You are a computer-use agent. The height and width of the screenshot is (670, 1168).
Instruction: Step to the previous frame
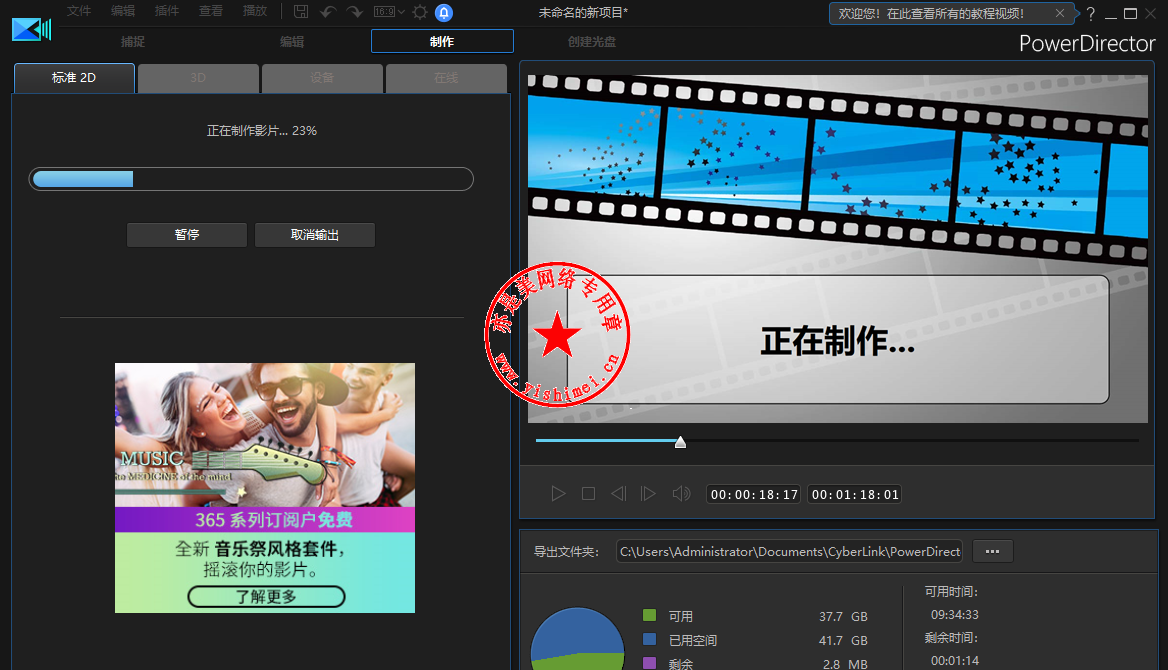618,493
